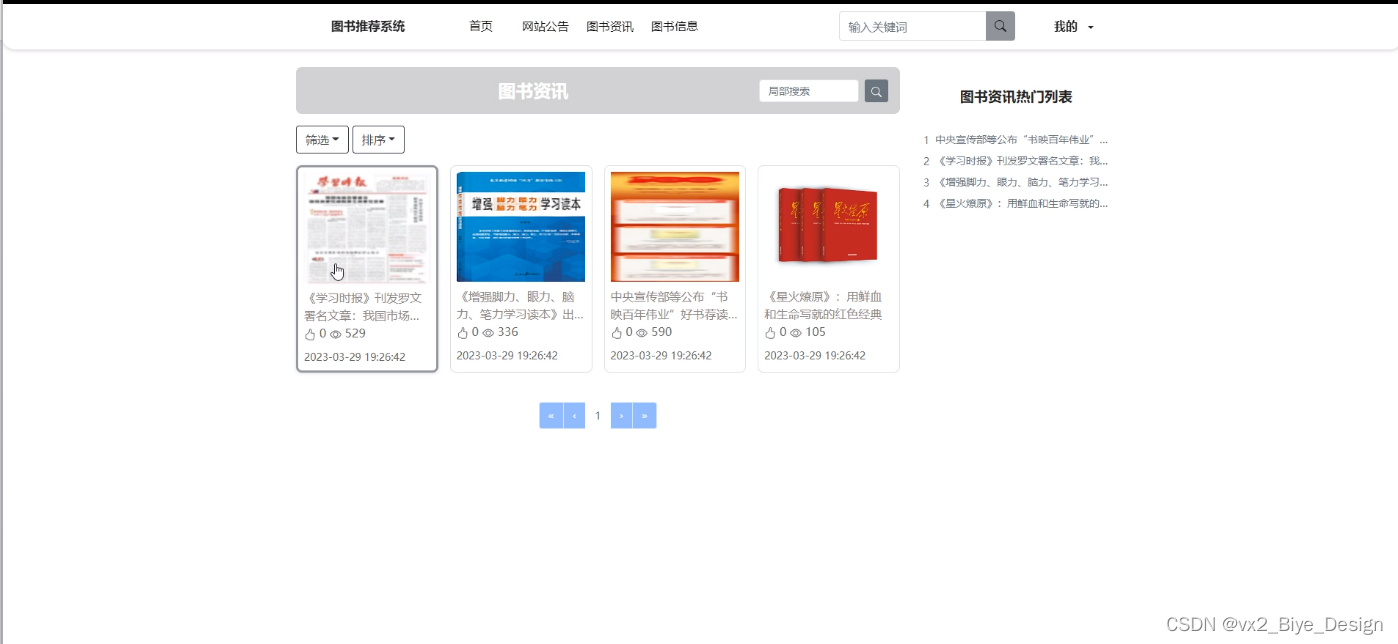Open the 《学习时报》 newspaper thumbnail
1398x644 pixels.
tap(367, 227)
